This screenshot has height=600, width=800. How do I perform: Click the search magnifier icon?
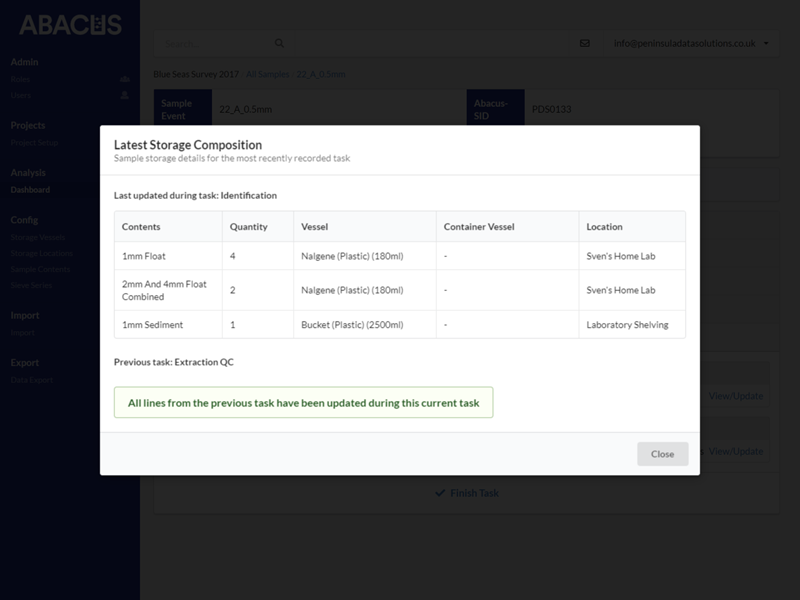pos(280,44)
